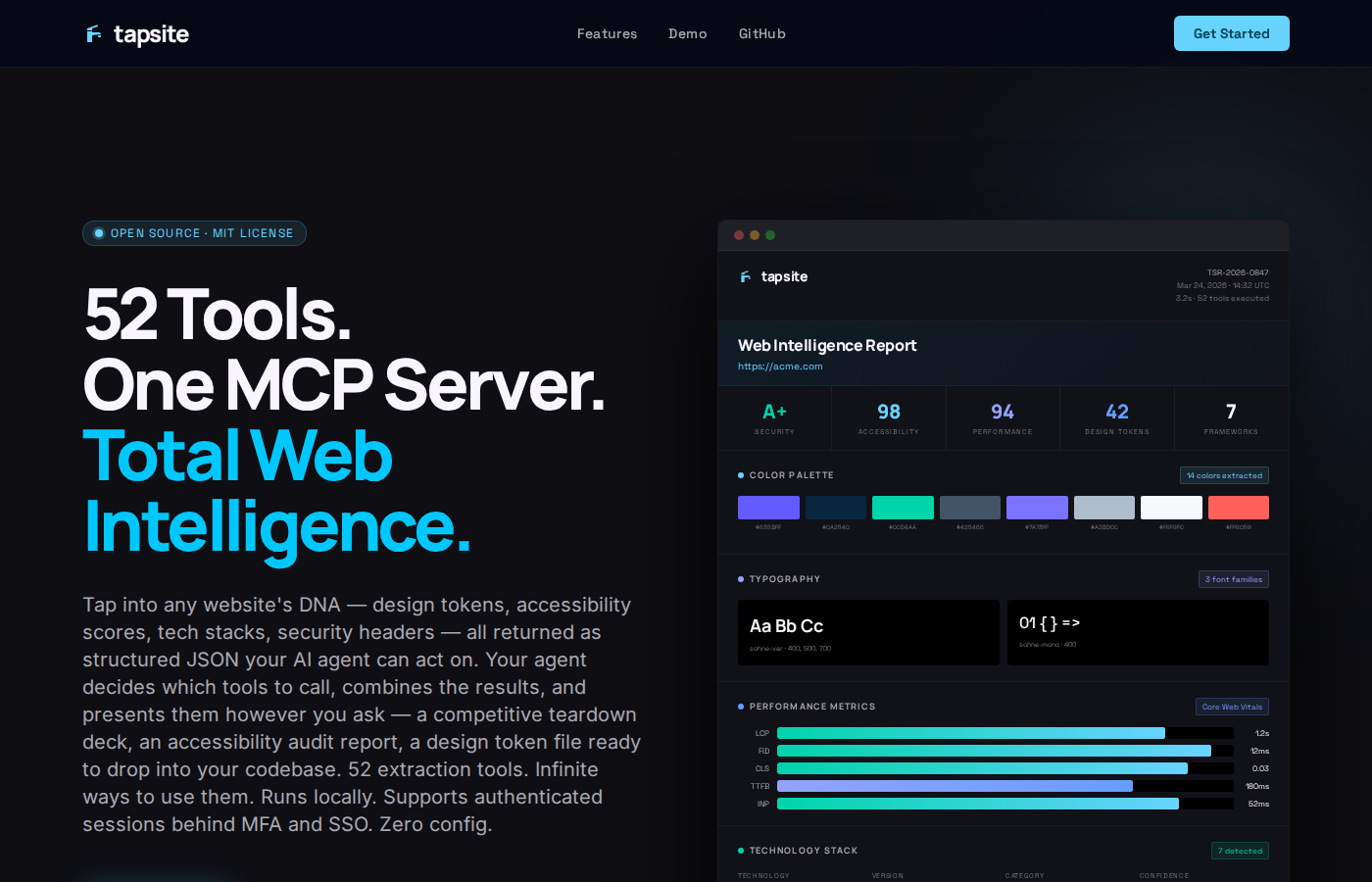Click the green maximize dot in the report window
This screenshot has width=1372, height=882.
click(x=770, y=235)
